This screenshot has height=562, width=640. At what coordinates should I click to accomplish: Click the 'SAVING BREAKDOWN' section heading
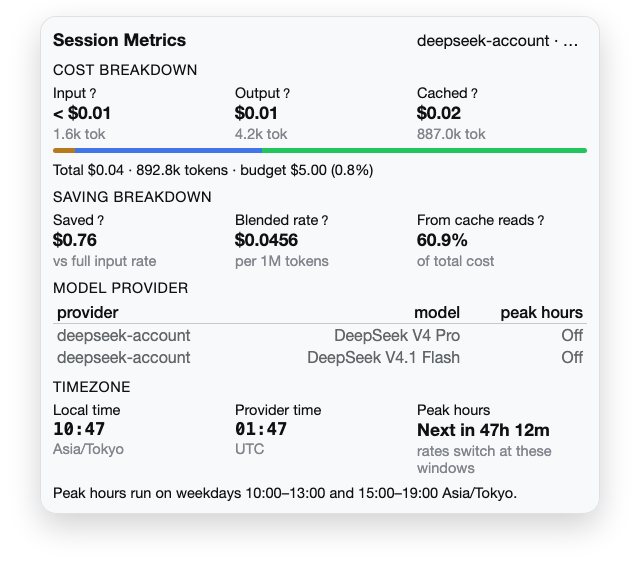tap(132, 197)
